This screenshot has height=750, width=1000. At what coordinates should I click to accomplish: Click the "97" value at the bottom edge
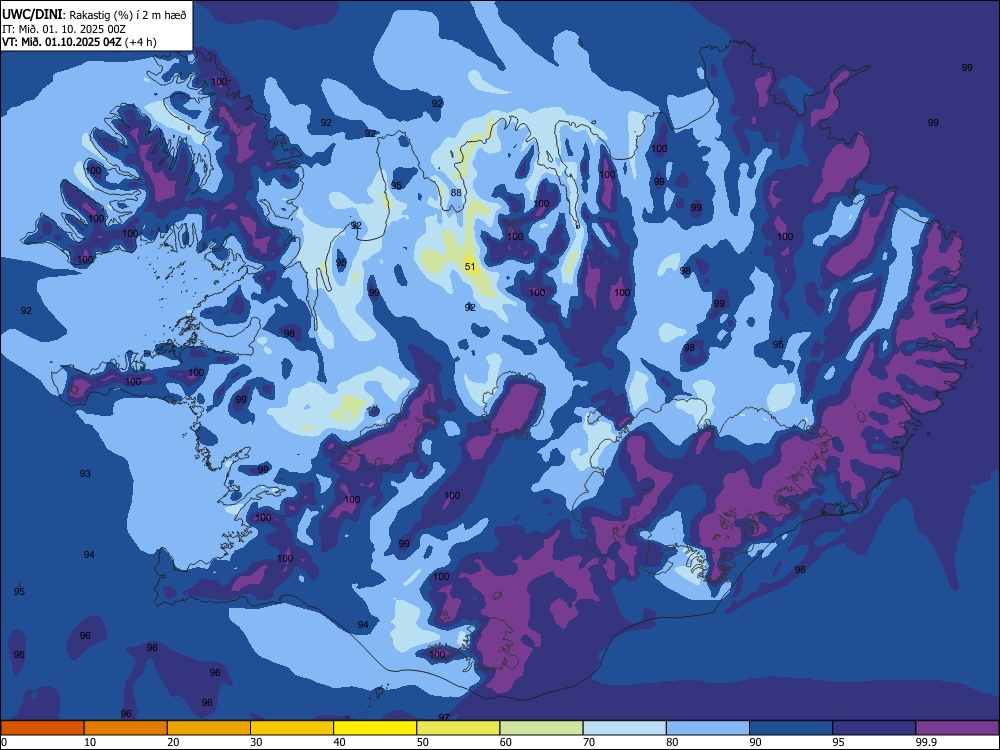coord(444,717)
